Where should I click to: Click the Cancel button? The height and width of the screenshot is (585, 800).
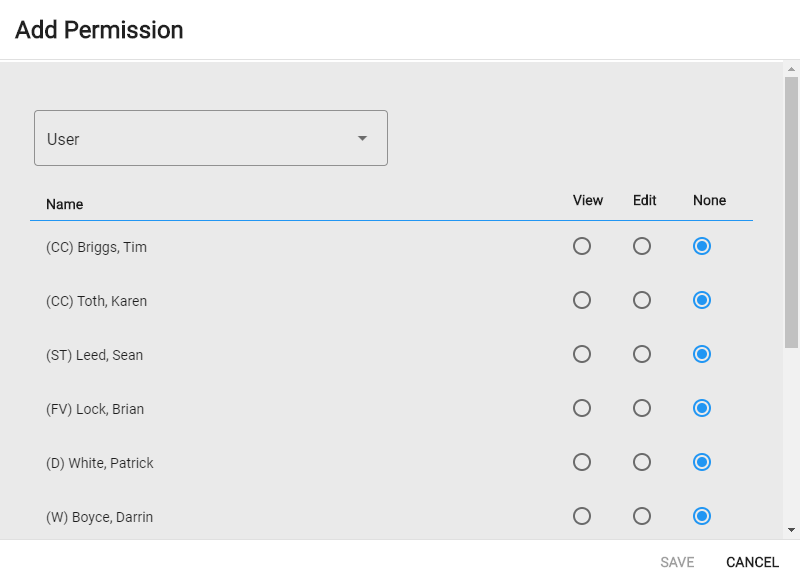click(x=752, y=562)
